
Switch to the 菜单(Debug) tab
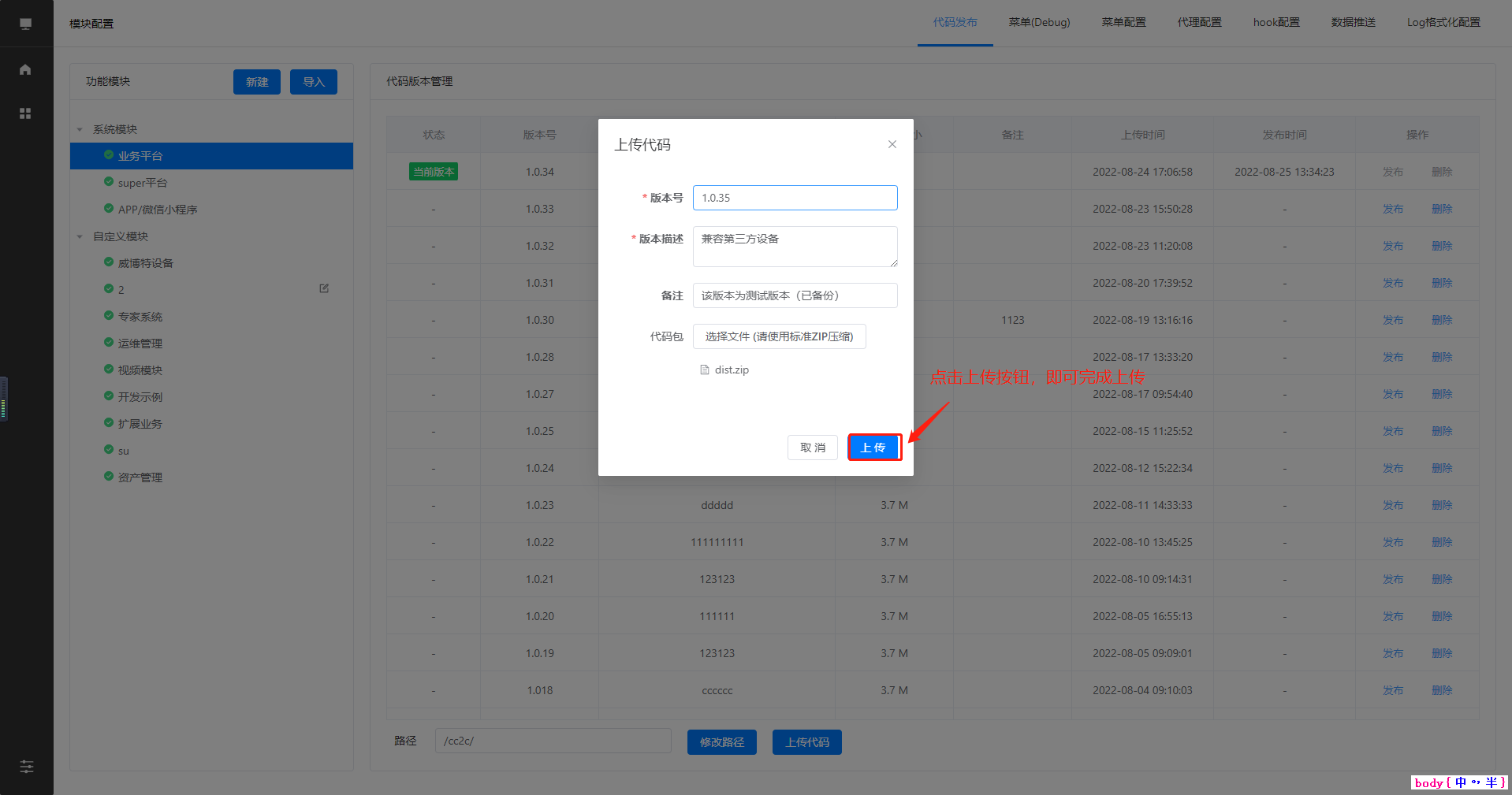click(1040, 23)
